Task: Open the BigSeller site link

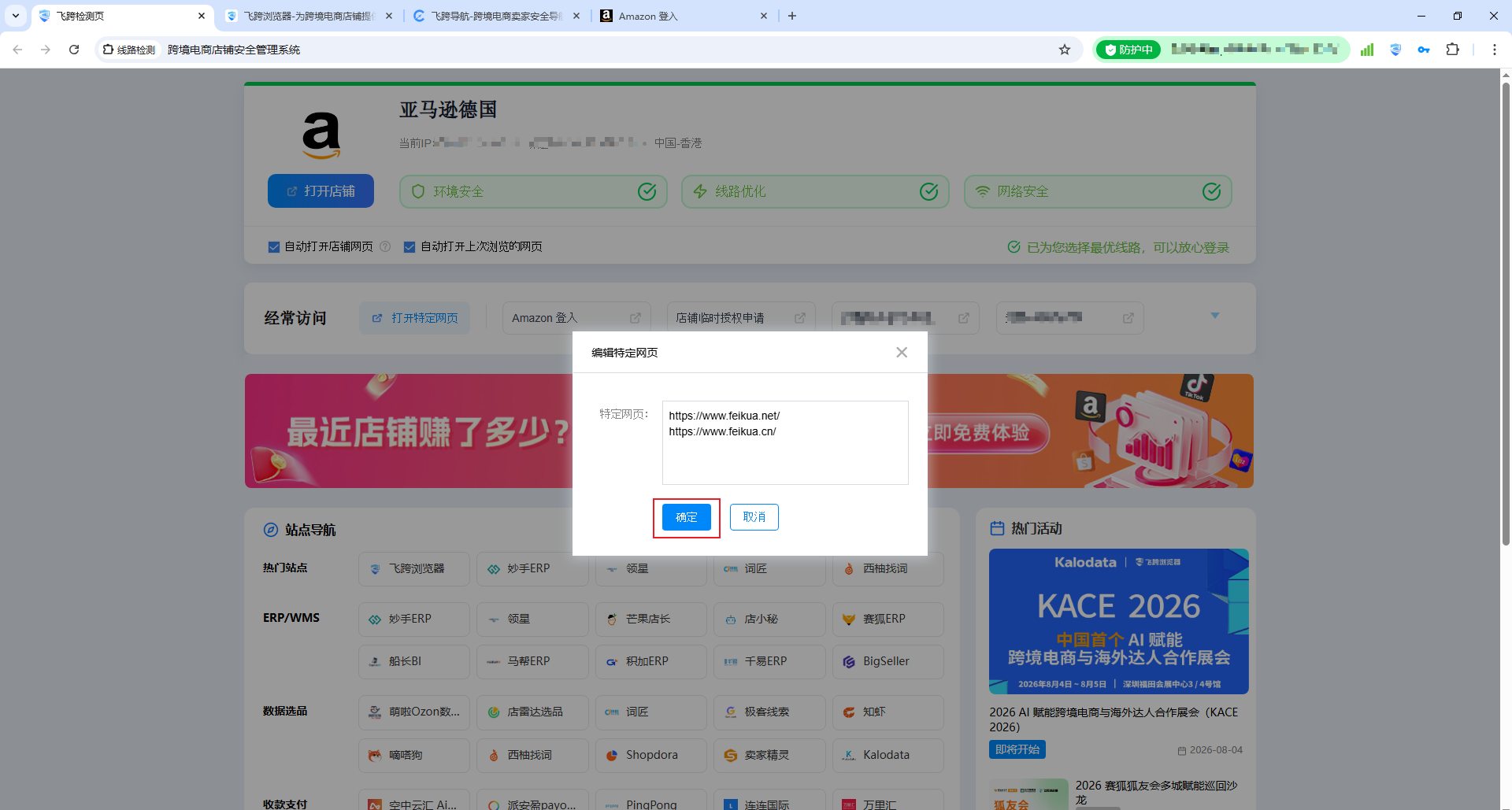Action: (x=888, y=661)
